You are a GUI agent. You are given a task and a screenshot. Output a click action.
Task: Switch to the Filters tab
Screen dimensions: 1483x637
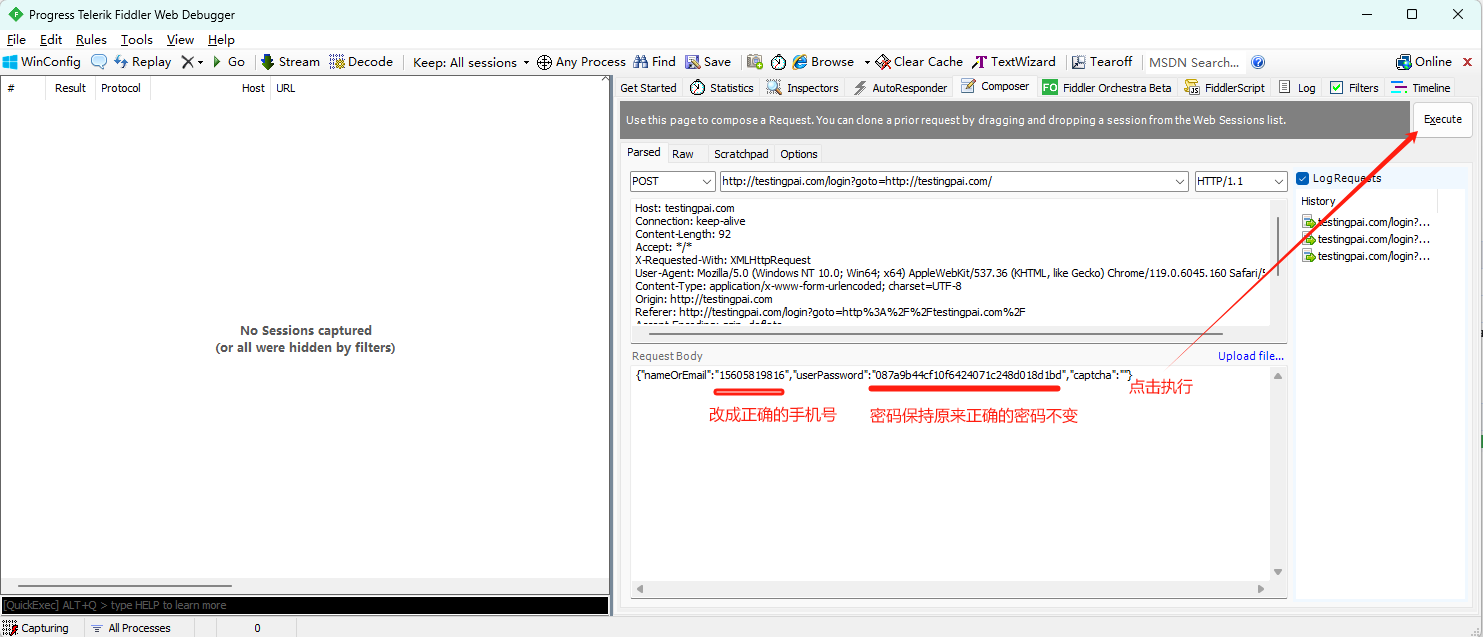(1354, 88)
